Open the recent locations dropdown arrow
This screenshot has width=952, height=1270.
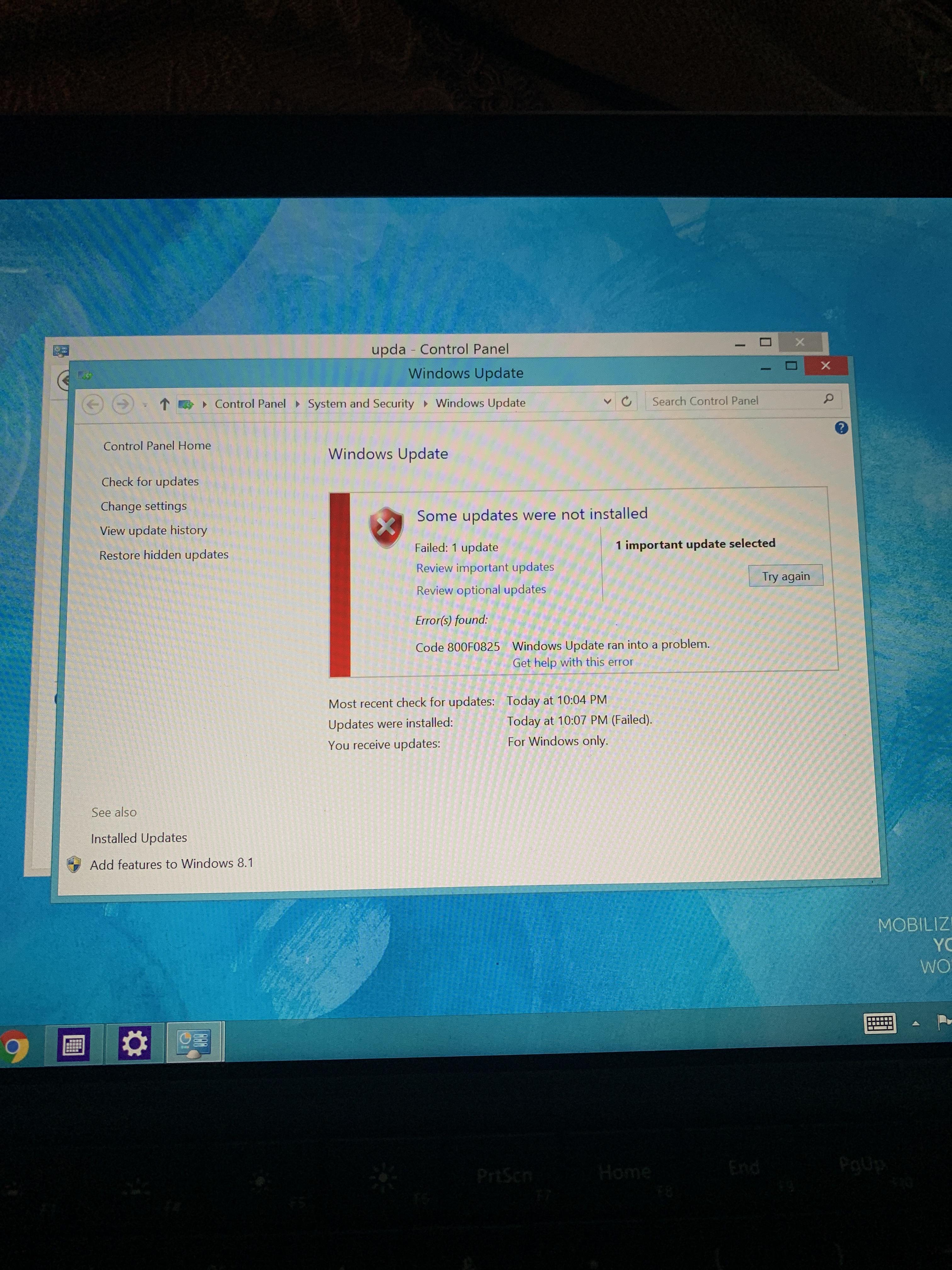coord(145,405)
